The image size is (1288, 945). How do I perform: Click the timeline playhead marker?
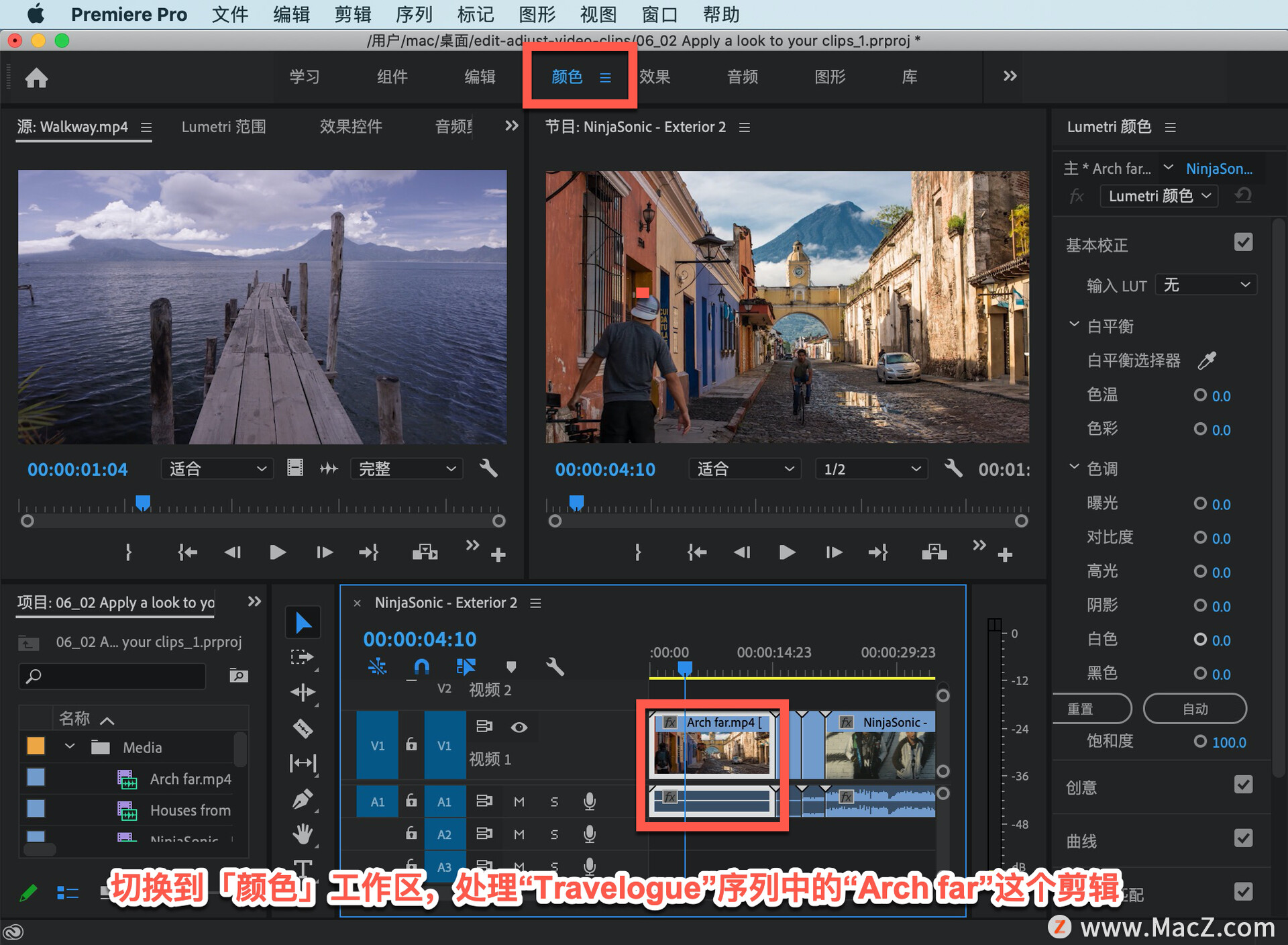[684, 668]
